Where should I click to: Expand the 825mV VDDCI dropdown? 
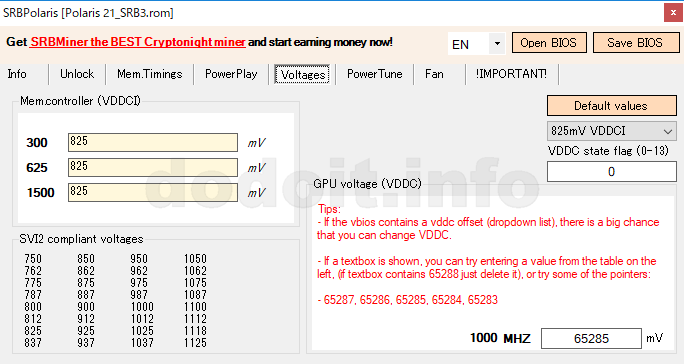point(612,131)
